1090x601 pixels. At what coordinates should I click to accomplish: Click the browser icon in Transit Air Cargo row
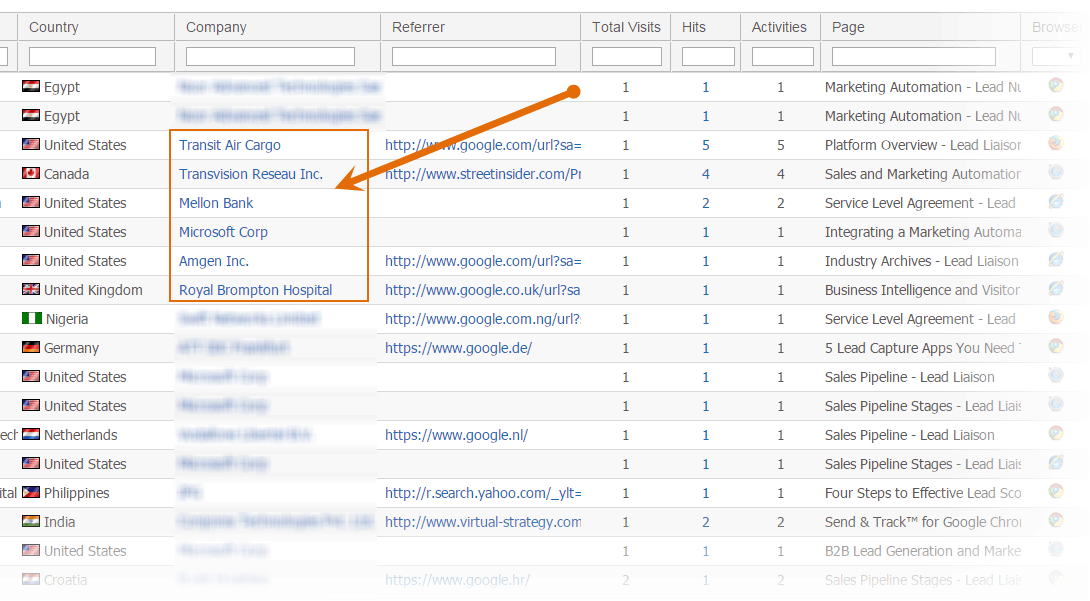[x=1056, y=143]
